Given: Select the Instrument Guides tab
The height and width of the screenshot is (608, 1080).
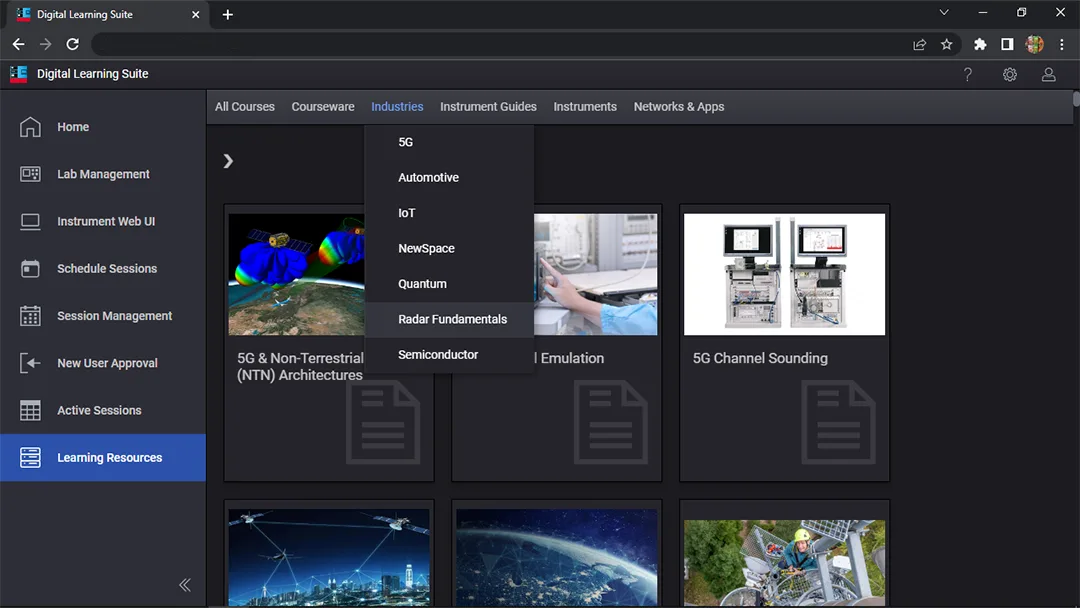Looking at the screenshot, I should (x=488, y=107).
